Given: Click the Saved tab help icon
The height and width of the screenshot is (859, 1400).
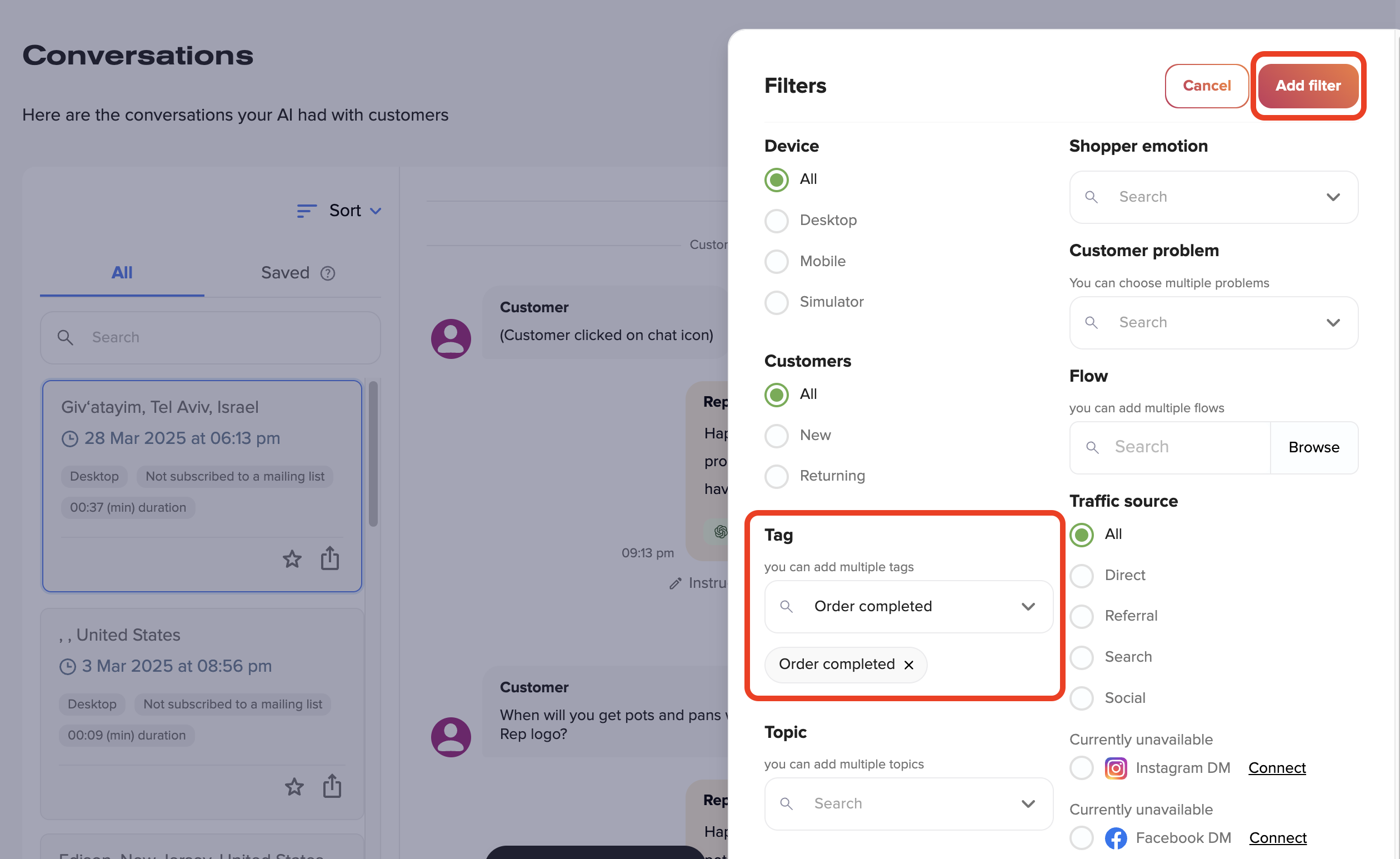Looking at the screenshot, I should (327, 274).
